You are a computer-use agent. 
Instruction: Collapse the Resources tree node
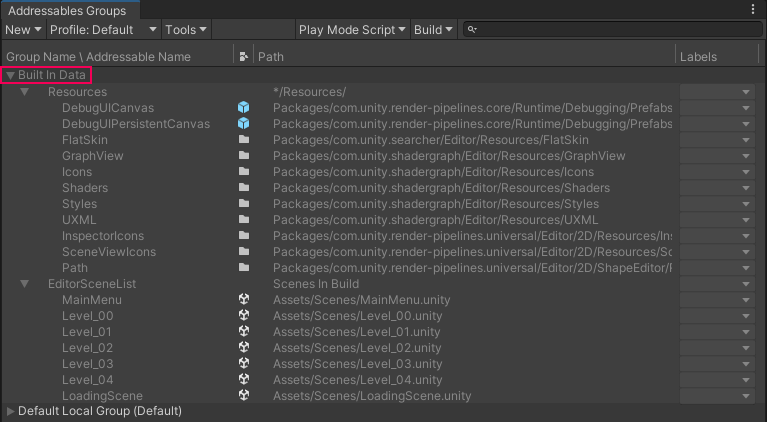pos(25,92)
